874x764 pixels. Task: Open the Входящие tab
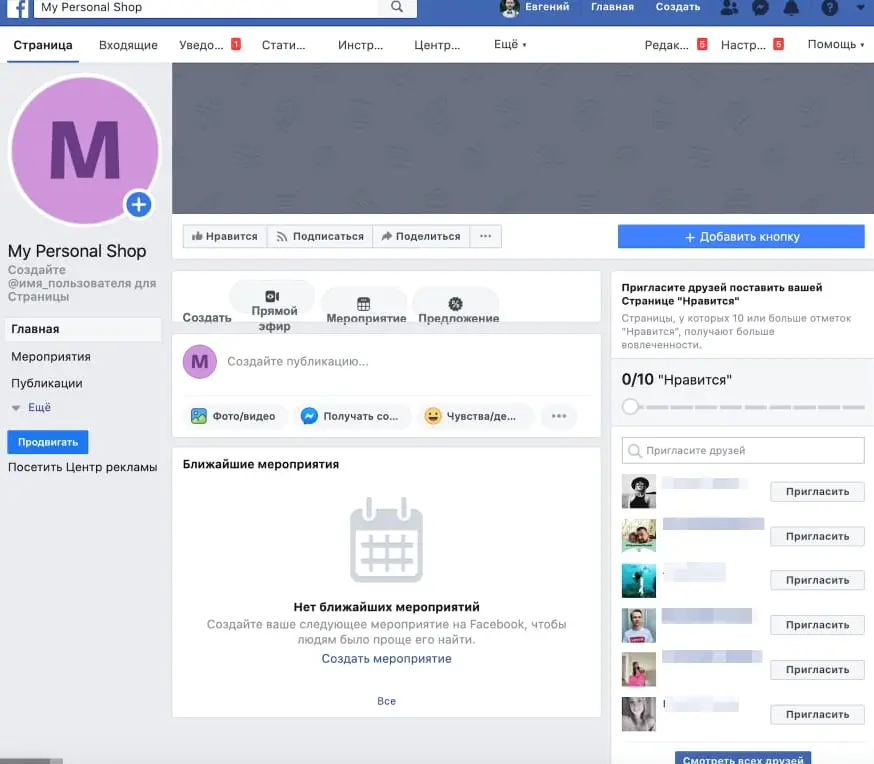(128, 45)
